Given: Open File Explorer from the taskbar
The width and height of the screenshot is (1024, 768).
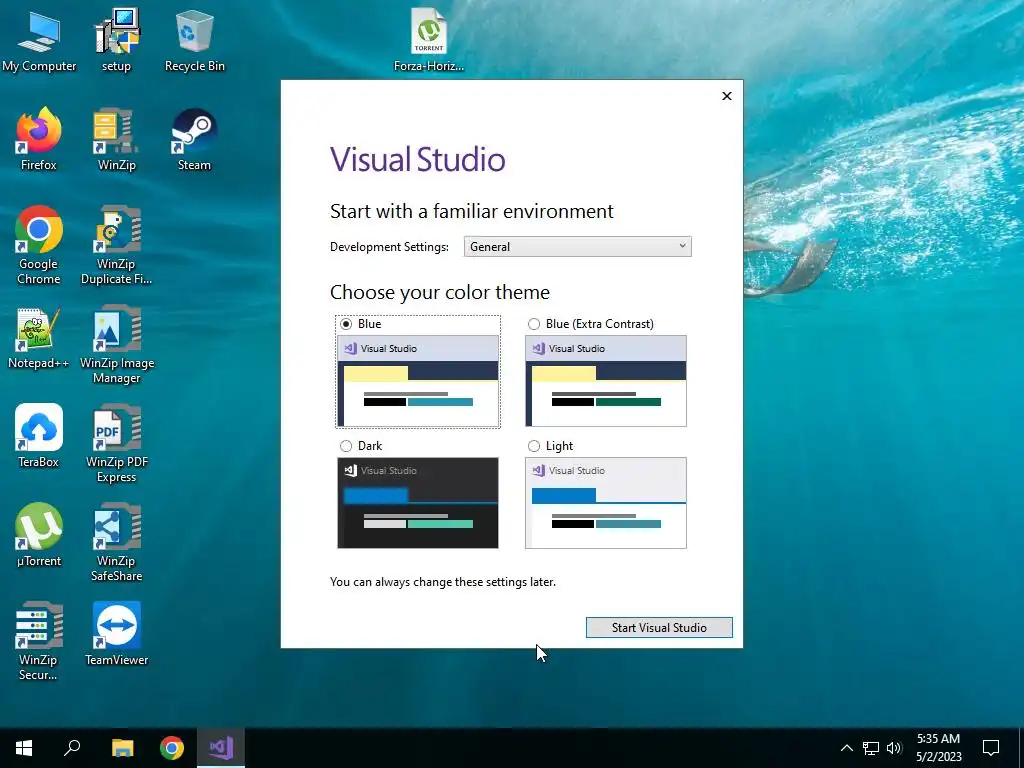Looking at the screenshot, I should 123,748.
